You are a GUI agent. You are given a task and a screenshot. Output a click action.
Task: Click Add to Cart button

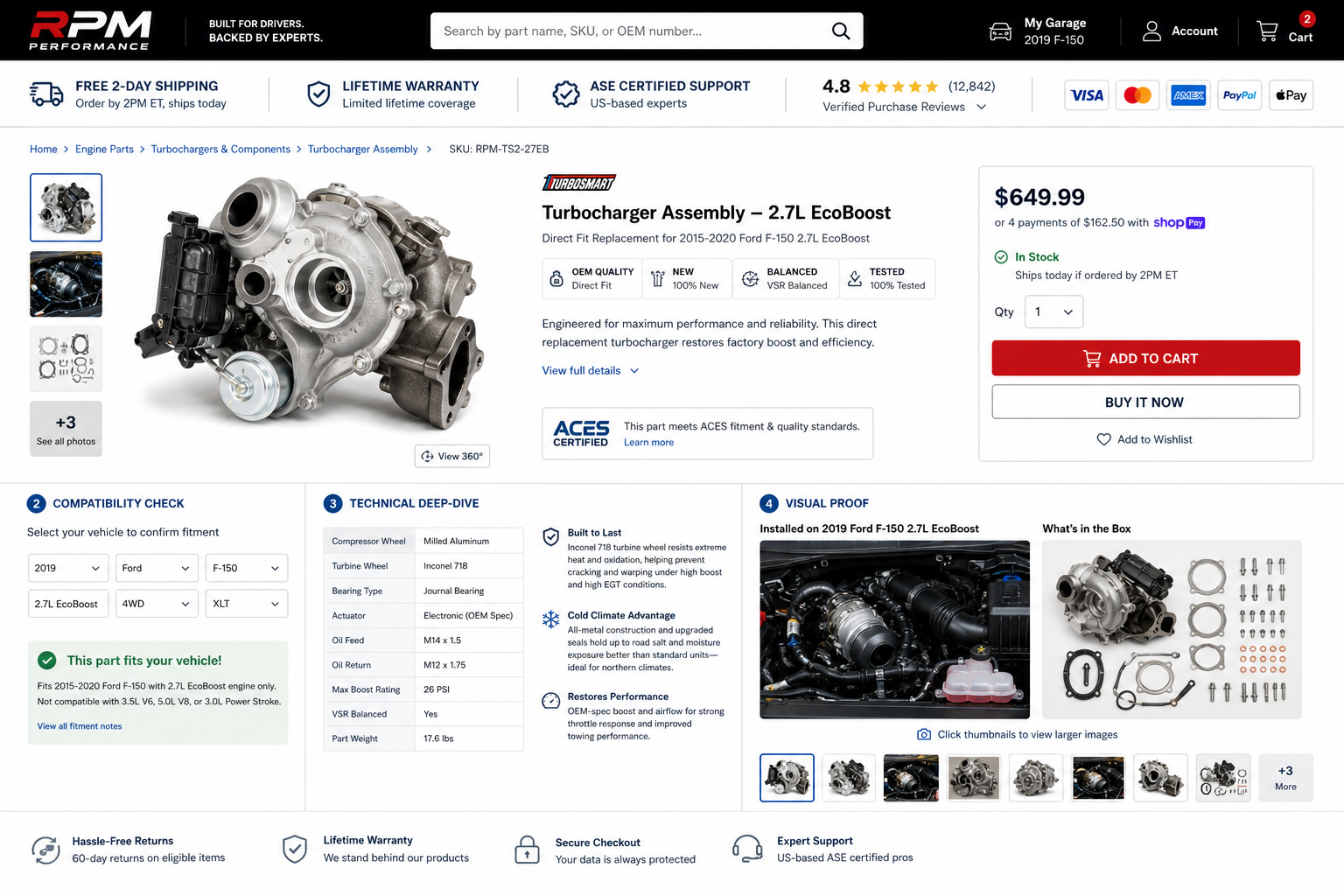coord(1145,358)
